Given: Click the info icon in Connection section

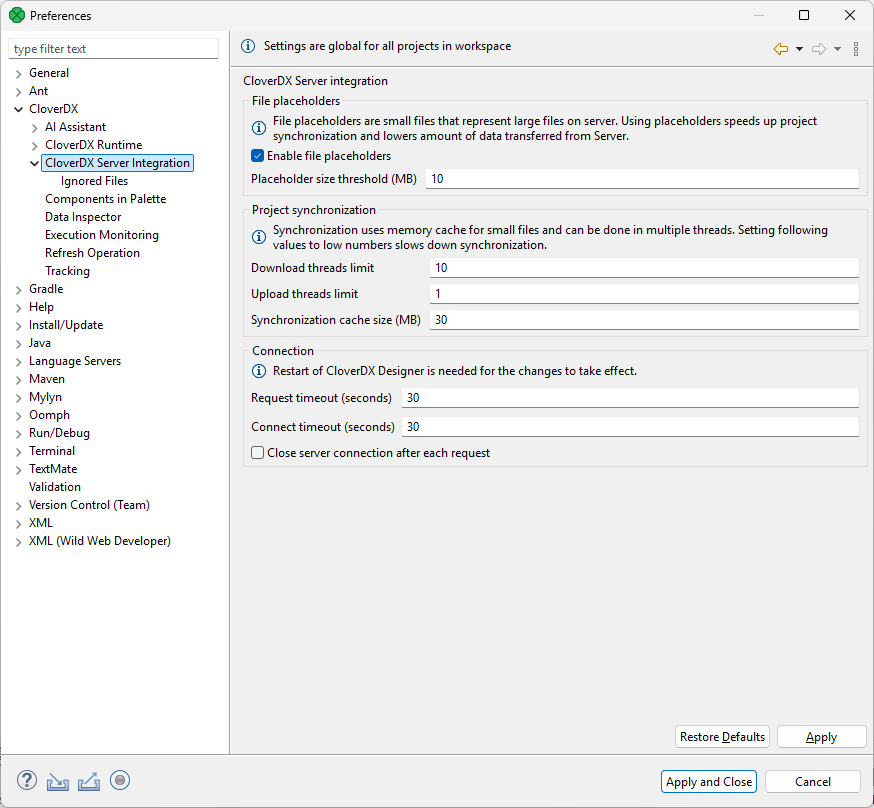Looking at the screenshot, I should click(x=259, y=371).
